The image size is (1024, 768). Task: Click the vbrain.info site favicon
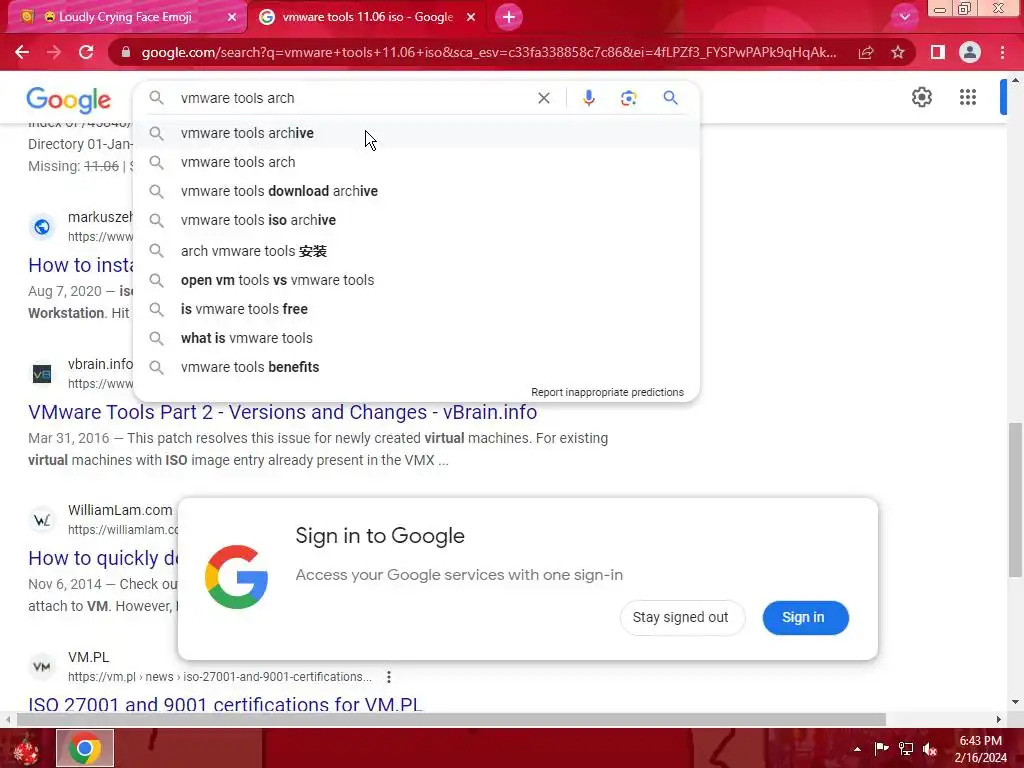click(x=42, y=374)
